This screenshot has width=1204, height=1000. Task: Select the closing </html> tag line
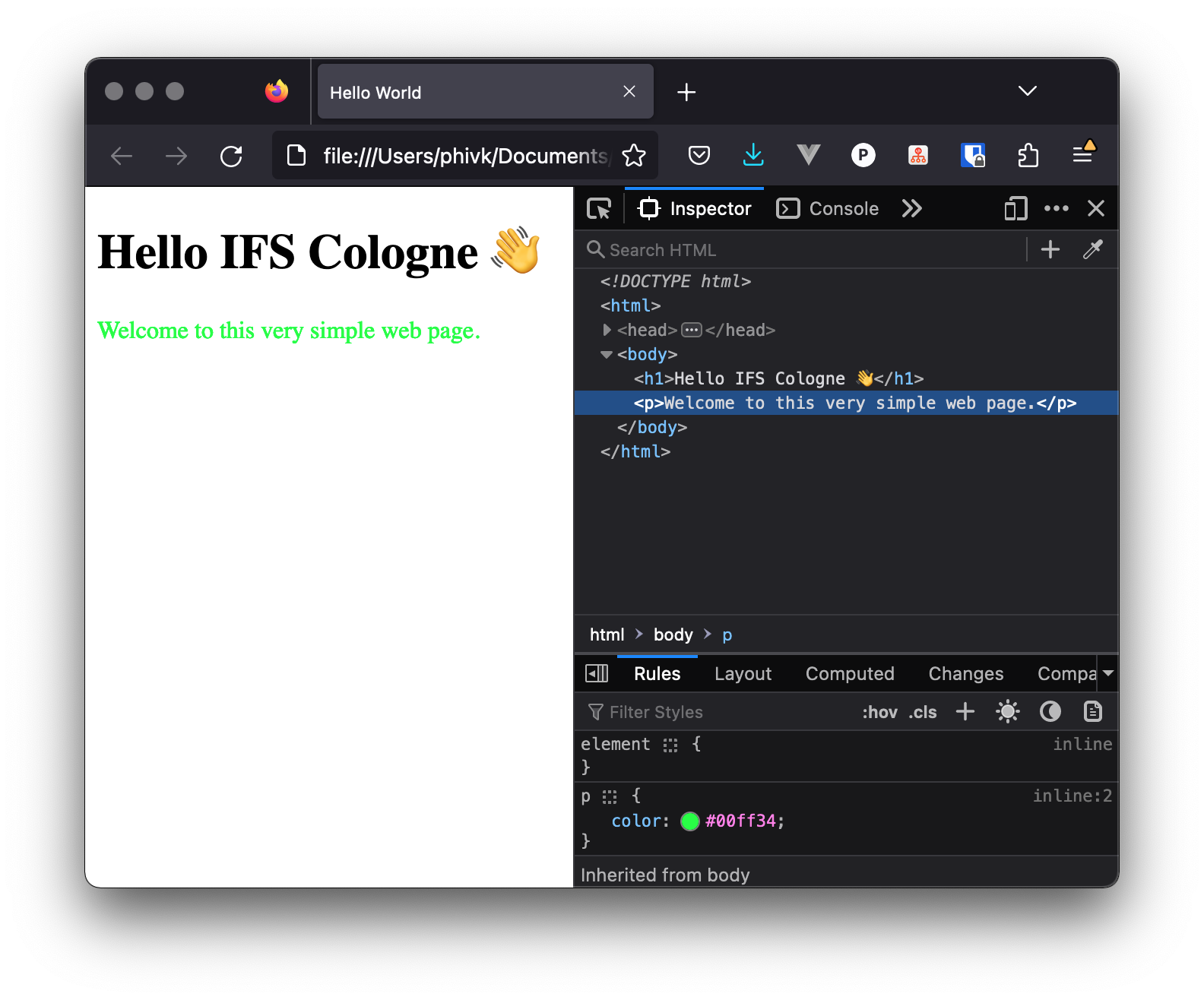(635, 451)
